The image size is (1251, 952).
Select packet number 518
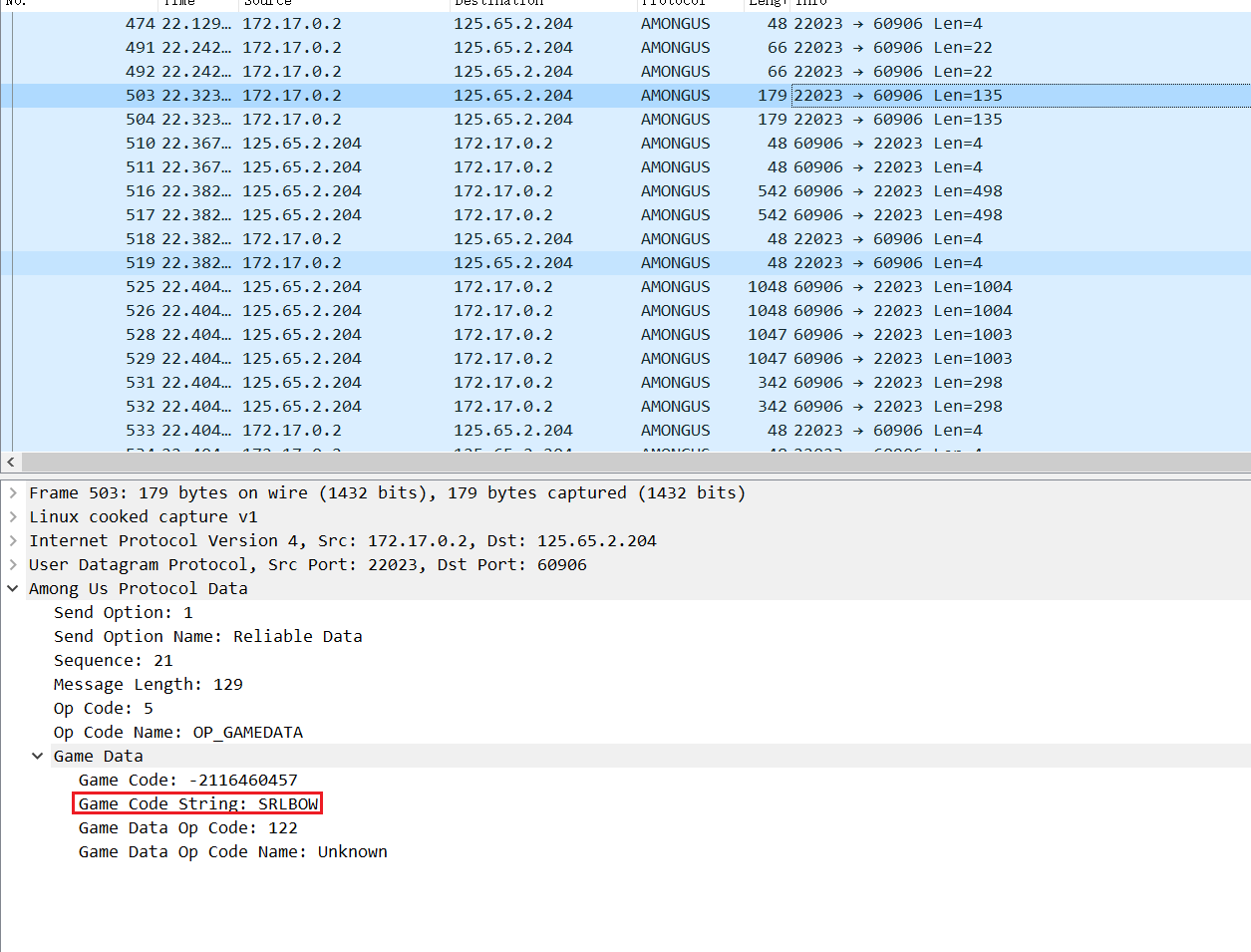pyautogui.click(x=625, y=239)
